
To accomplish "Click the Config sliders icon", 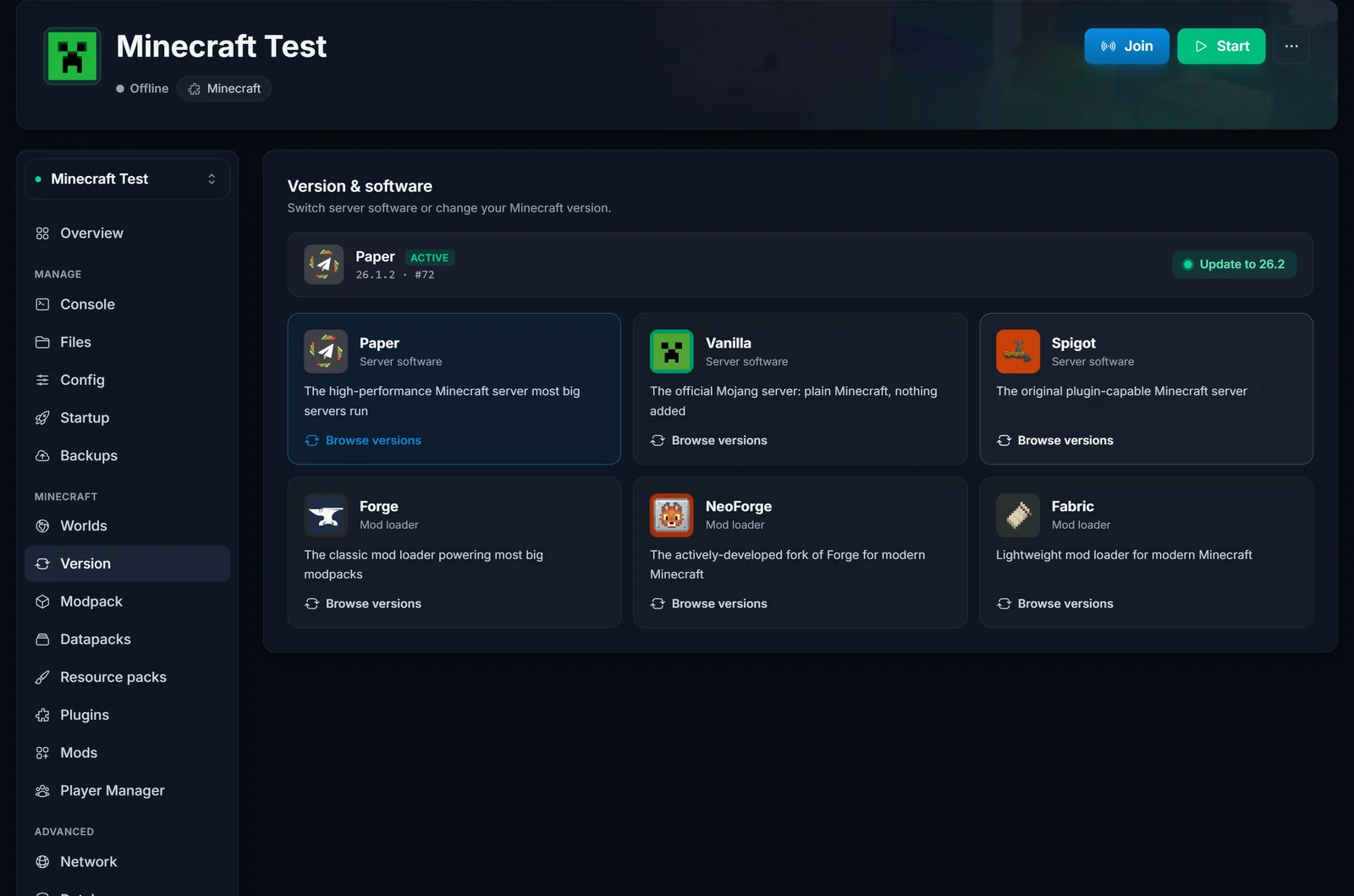I will pyautogui.click(x=42, y=381).
